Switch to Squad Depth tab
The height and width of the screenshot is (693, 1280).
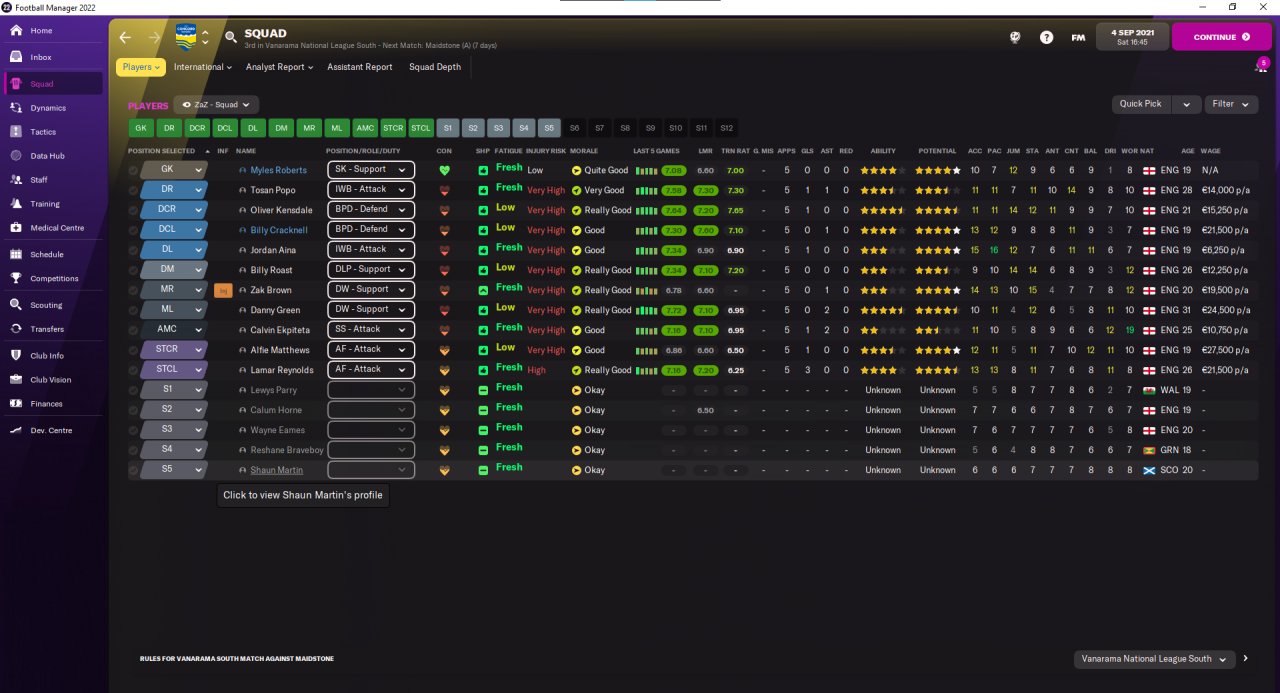point(435,67)
